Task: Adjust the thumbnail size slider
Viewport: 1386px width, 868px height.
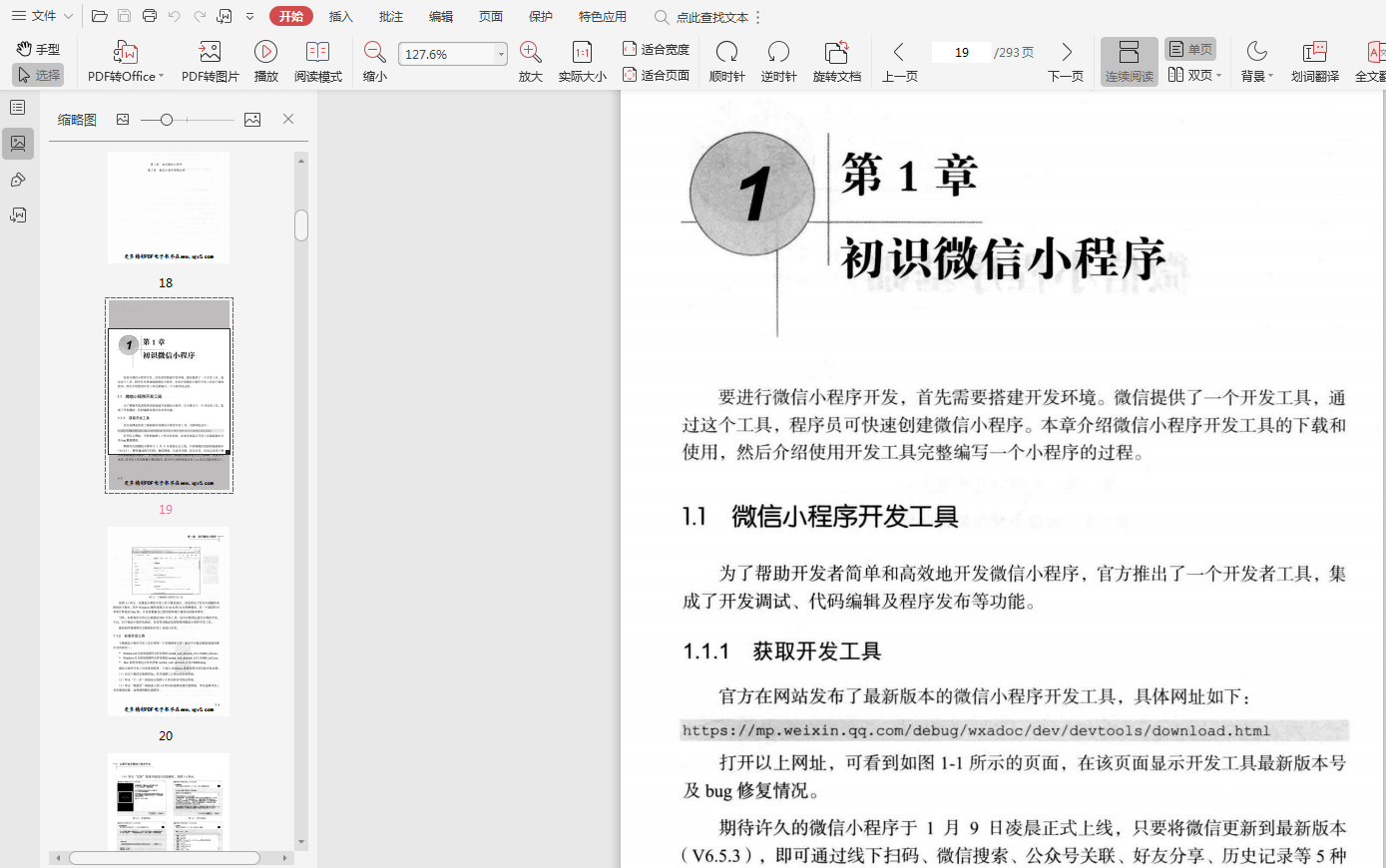Action: point(167,120)
